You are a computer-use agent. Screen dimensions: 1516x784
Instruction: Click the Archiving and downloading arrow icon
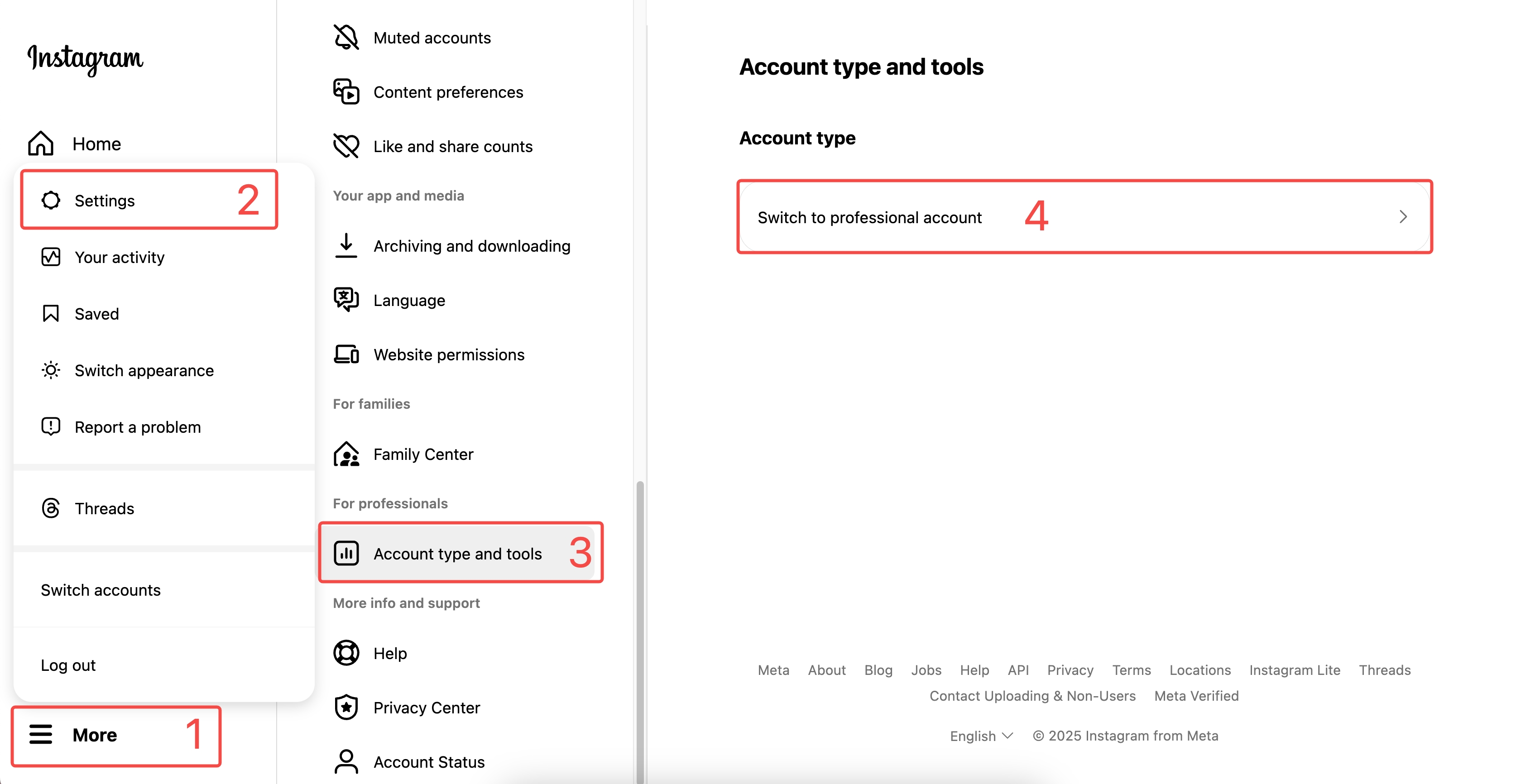(346, 245)
